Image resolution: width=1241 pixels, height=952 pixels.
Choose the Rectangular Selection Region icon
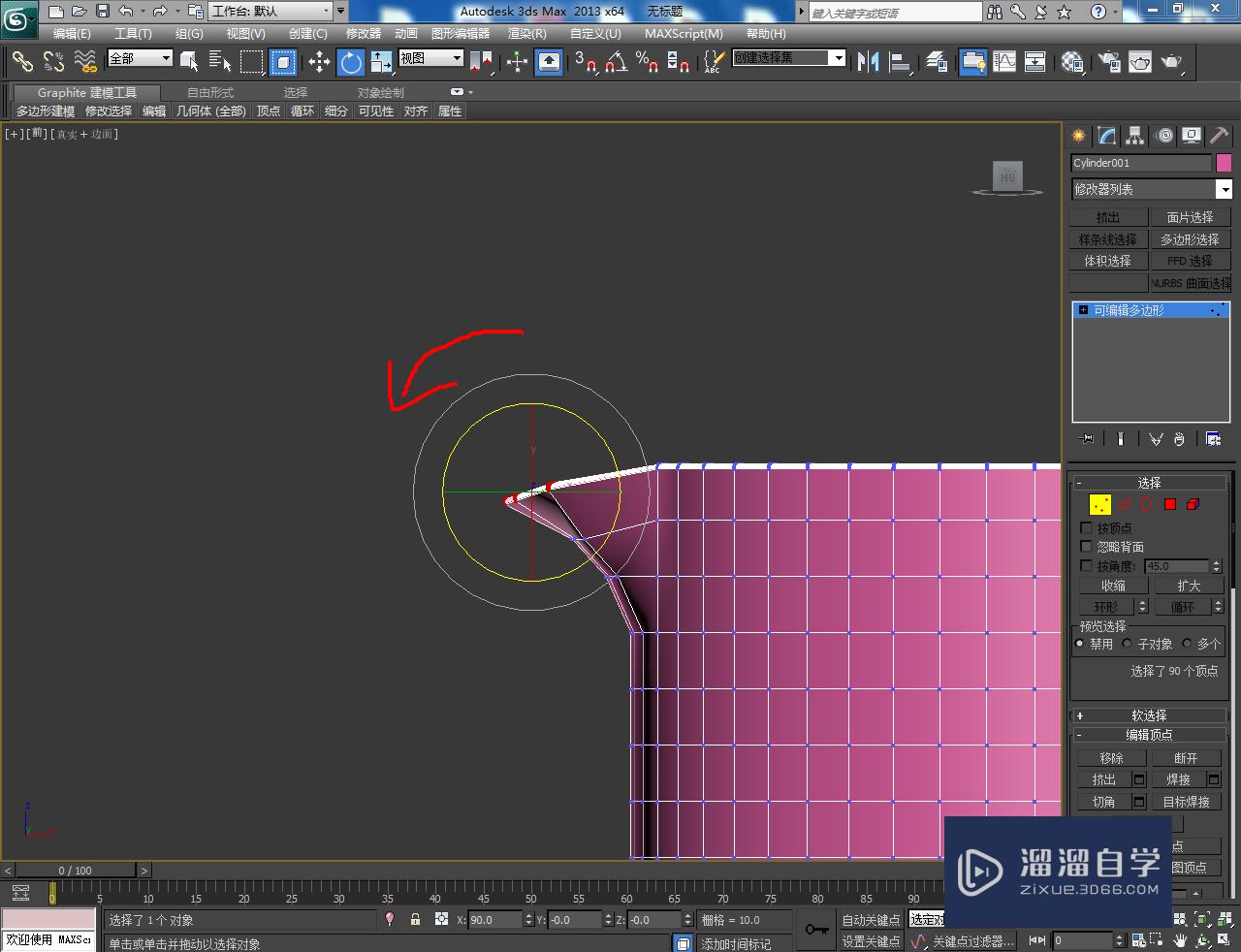pos(252,61)
